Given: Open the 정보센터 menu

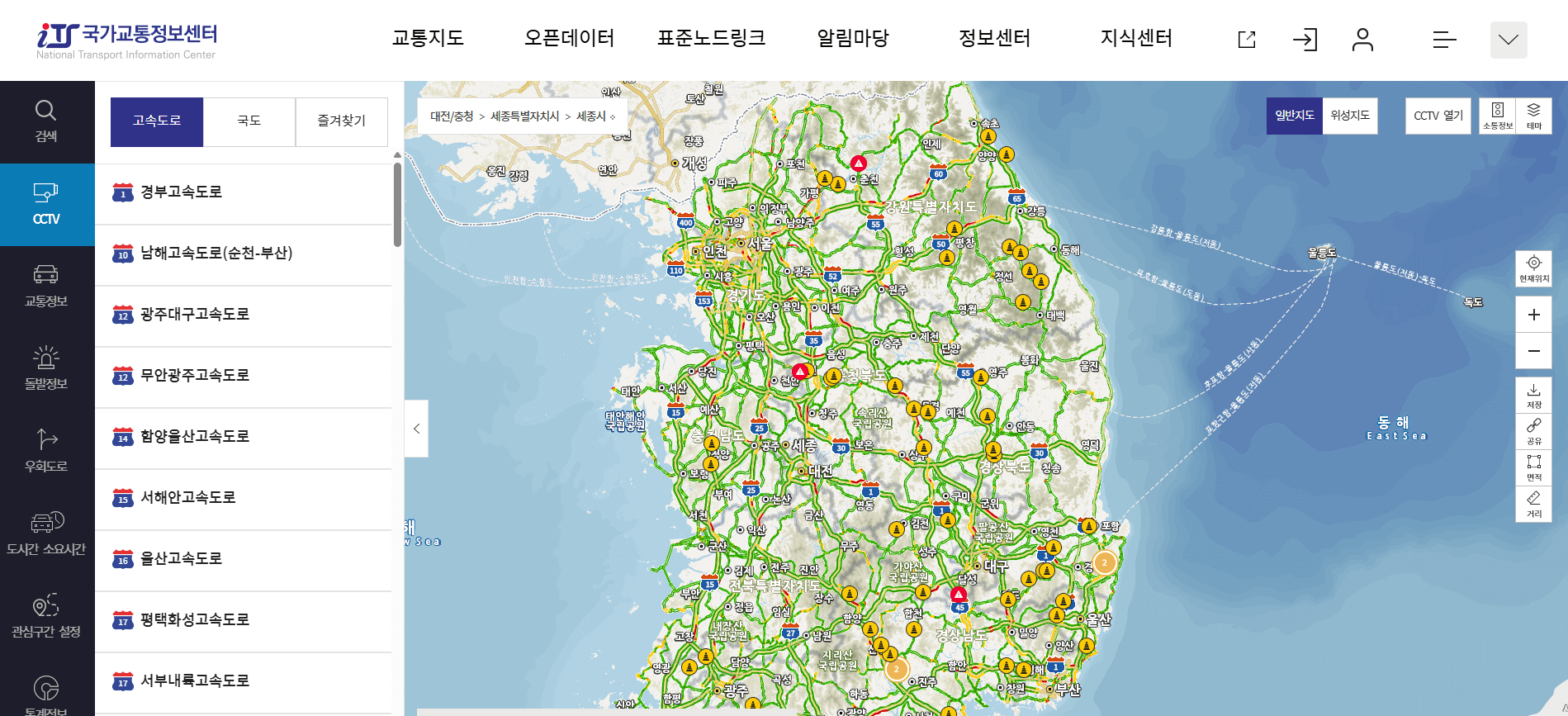Looking at the screenshot, I should click(x=995, y=38).
